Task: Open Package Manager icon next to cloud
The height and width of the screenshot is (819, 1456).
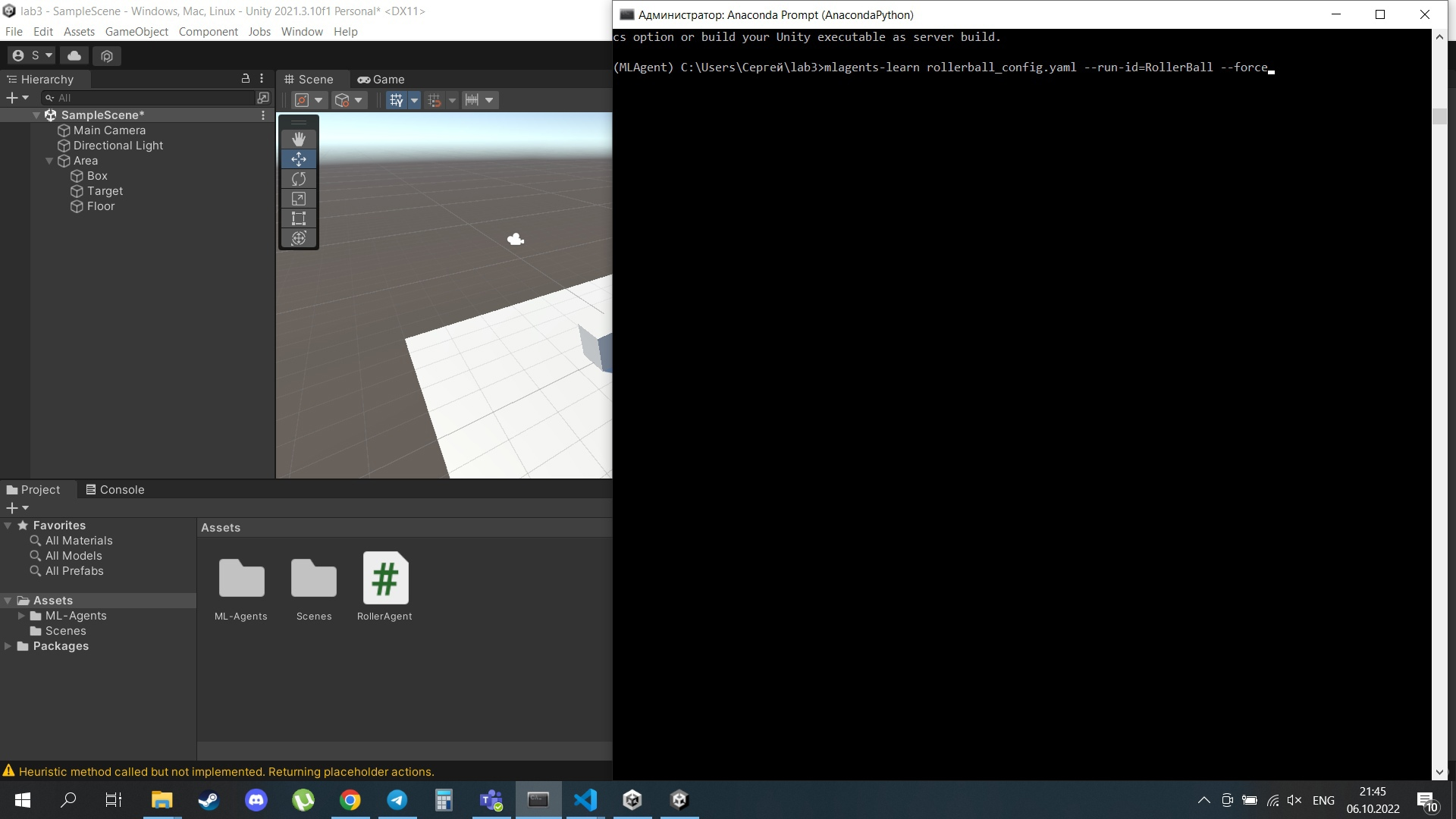Action: tap(107, 55)
